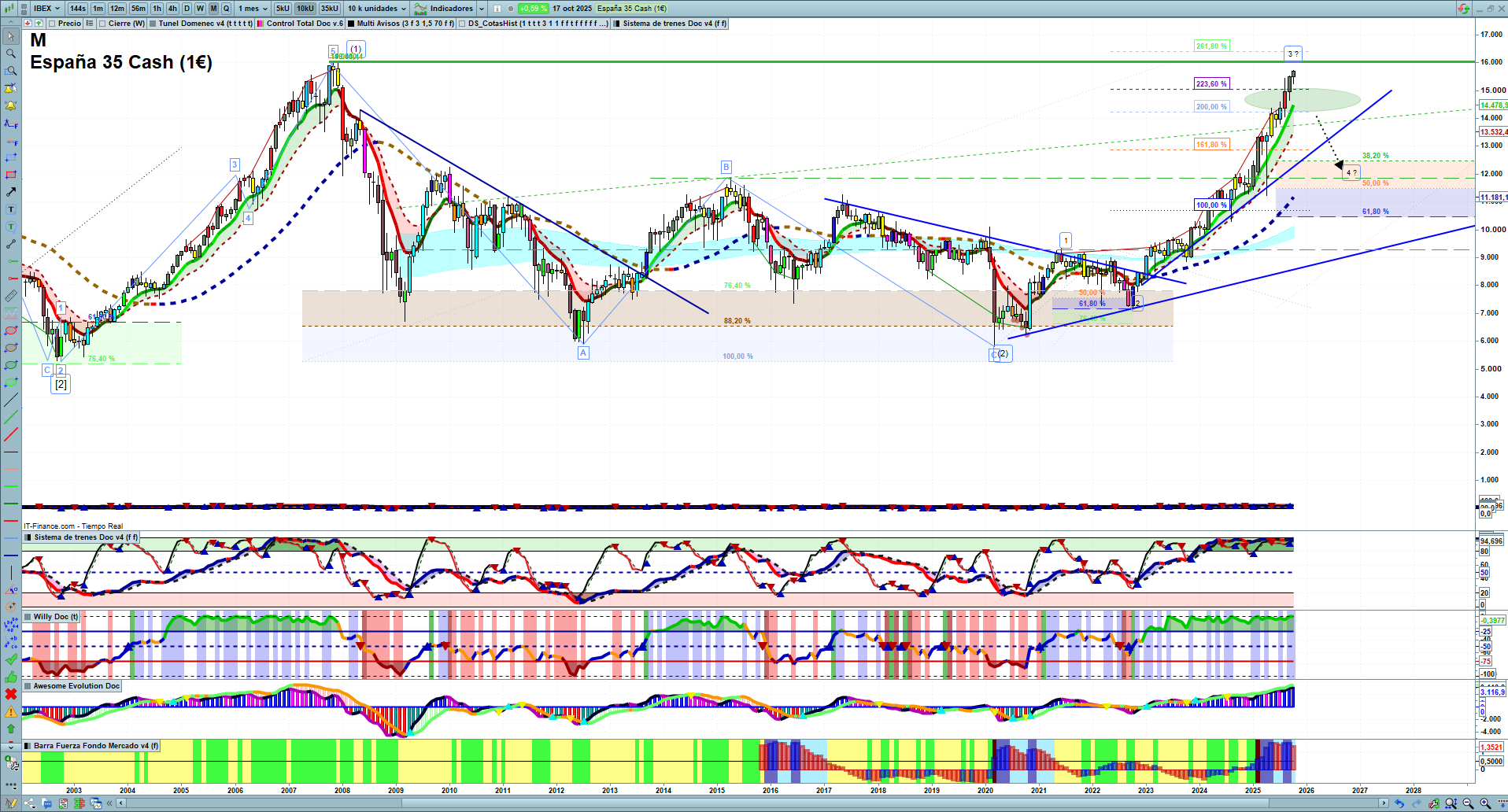
Task: Switch to the 4h timeframe
Action: point(172,9)
